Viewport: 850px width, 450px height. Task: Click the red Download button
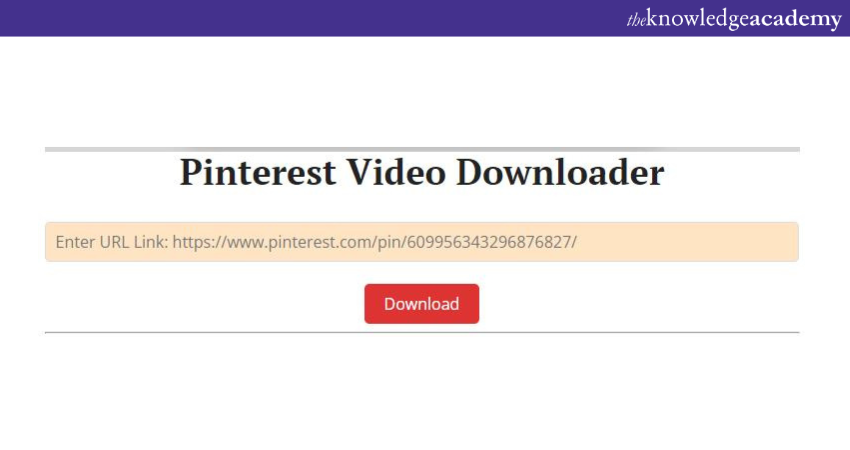click(x=421, y=304)
